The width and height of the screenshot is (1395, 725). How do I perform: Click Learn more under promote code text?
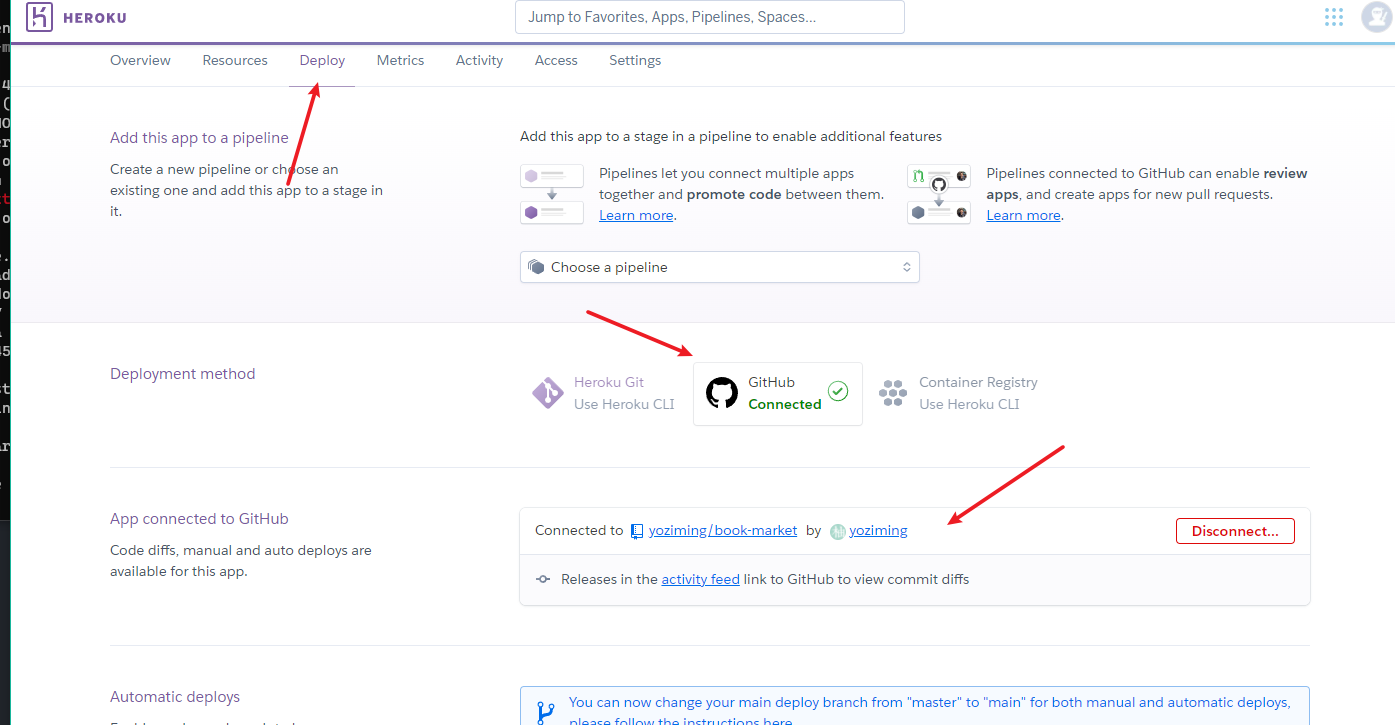tap(636, 215)
